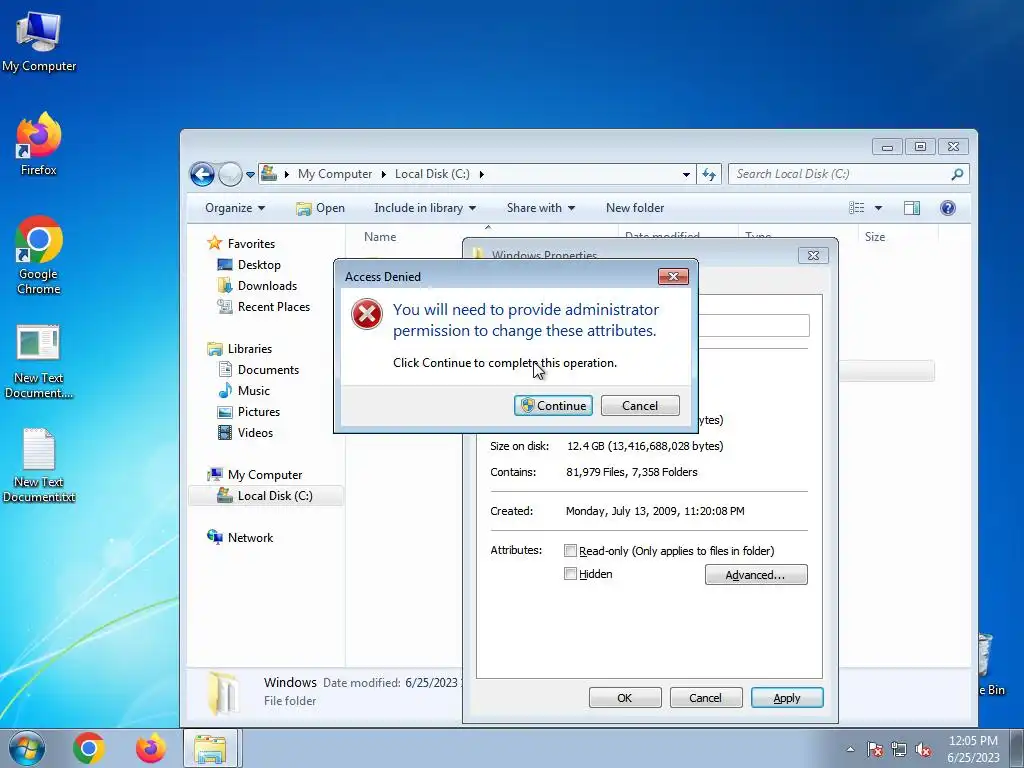Launch Chrome from the taskbar

(89, 748)
